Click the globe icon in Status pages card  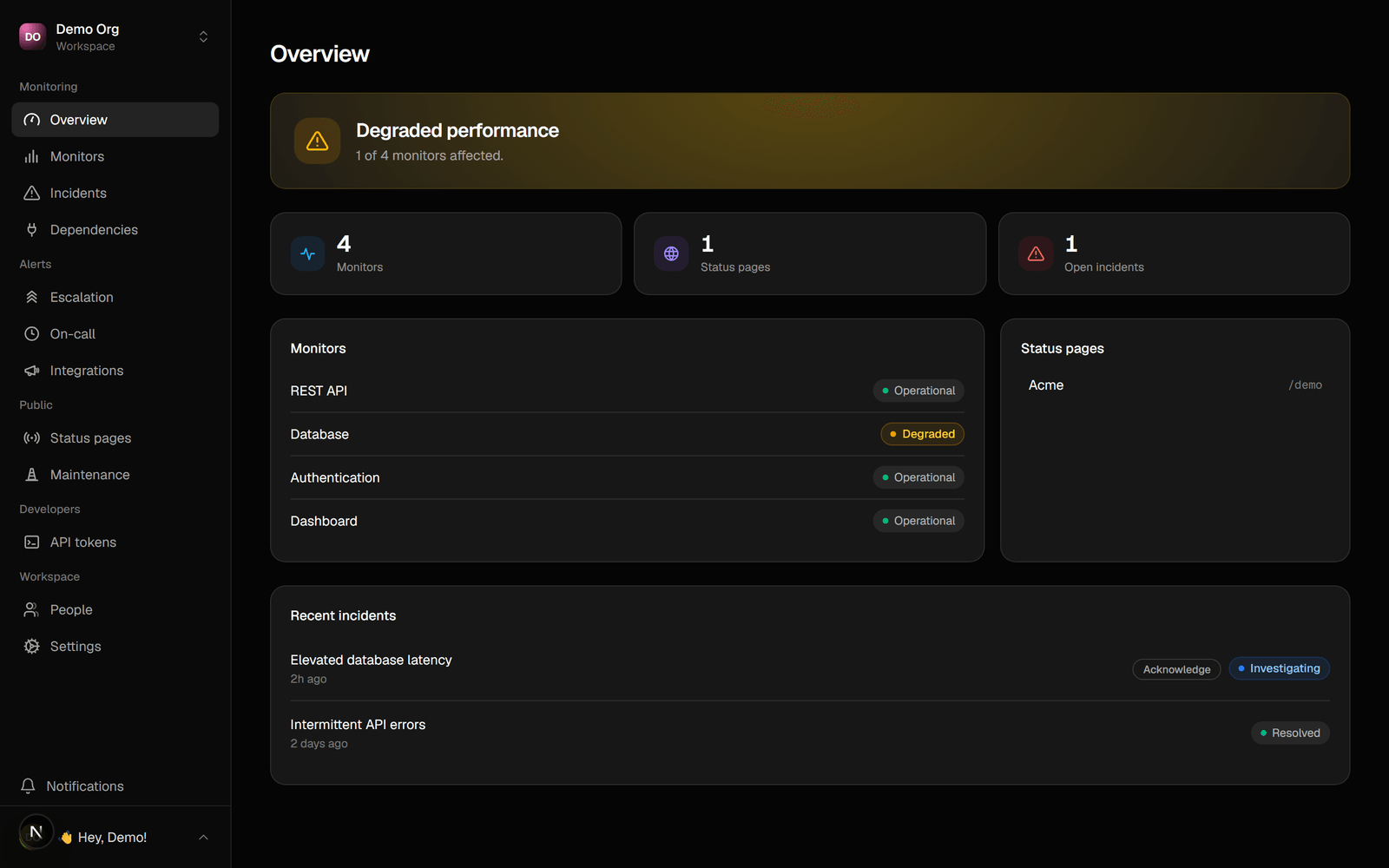coord(671,254)
